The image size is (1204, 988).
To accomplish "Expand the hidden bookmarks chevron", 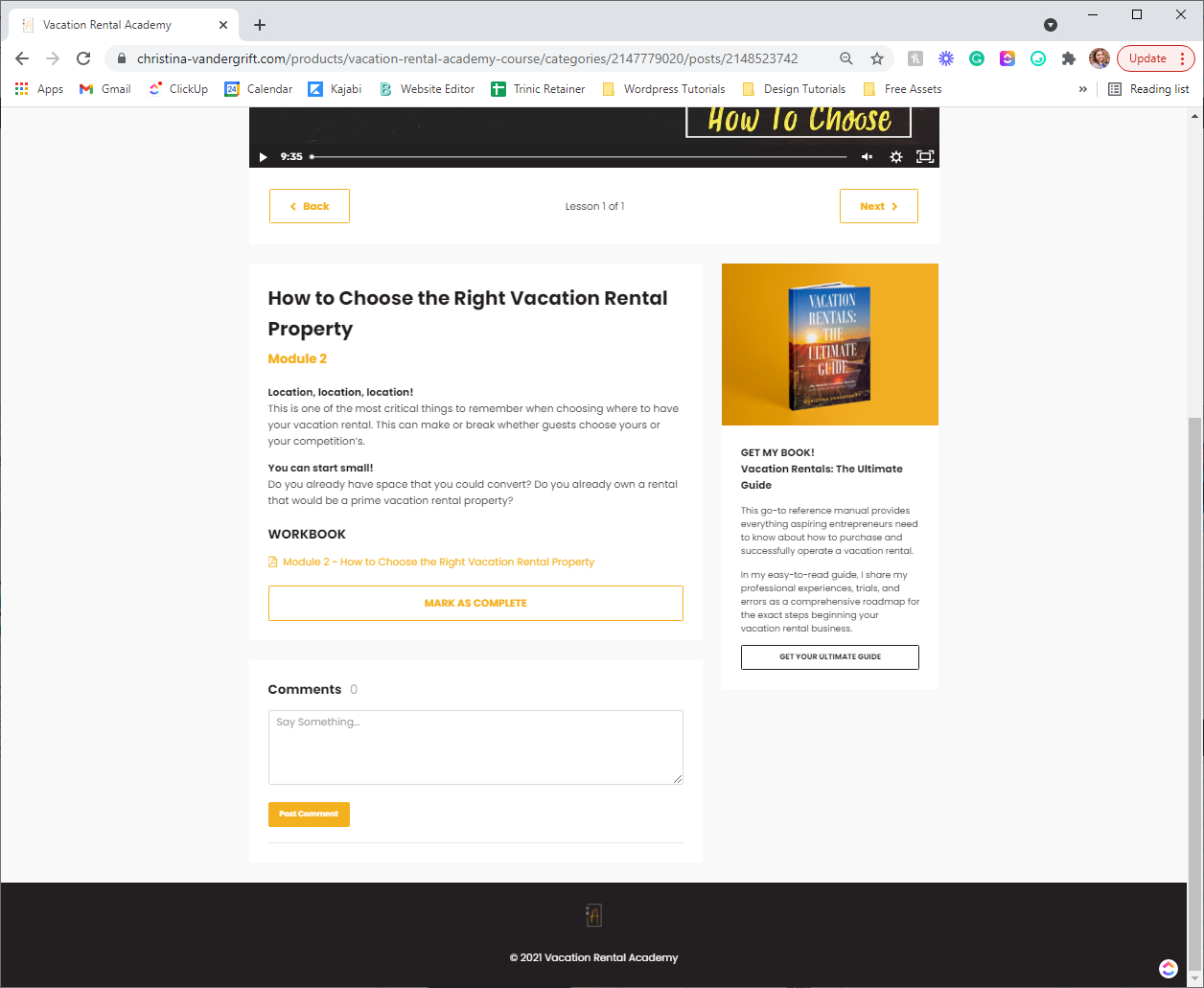I will click(1083, 89).
